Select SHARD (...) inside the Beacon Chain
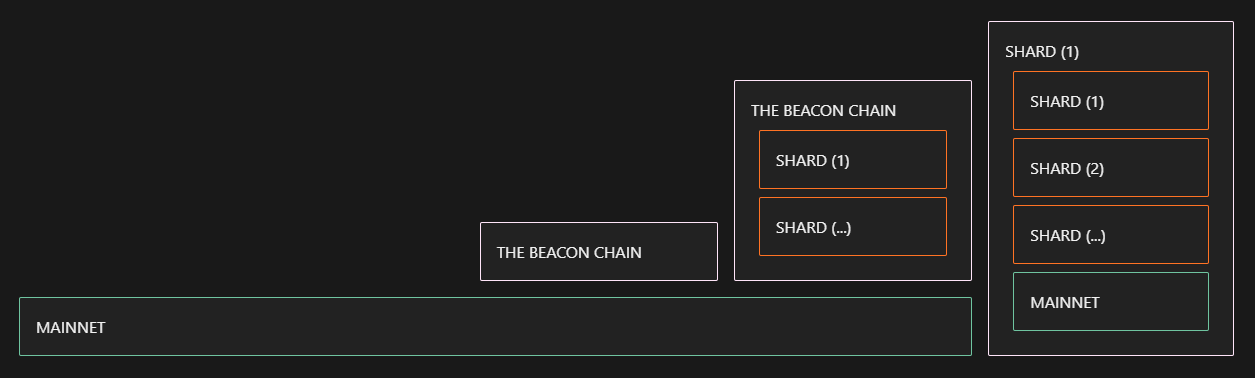Screen dimensions: 1255x378 coord(853,226)
